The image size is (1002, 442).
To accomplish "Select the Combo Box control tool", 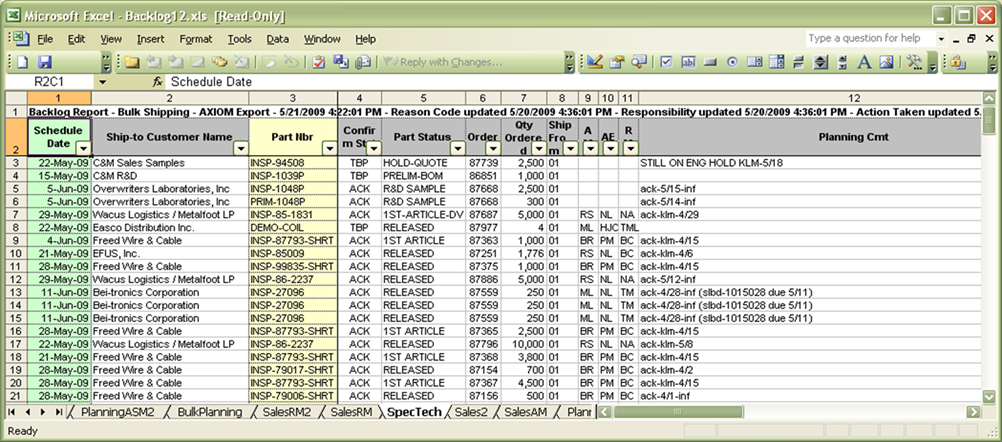I will pyautogui.click(x=776, y=62).
